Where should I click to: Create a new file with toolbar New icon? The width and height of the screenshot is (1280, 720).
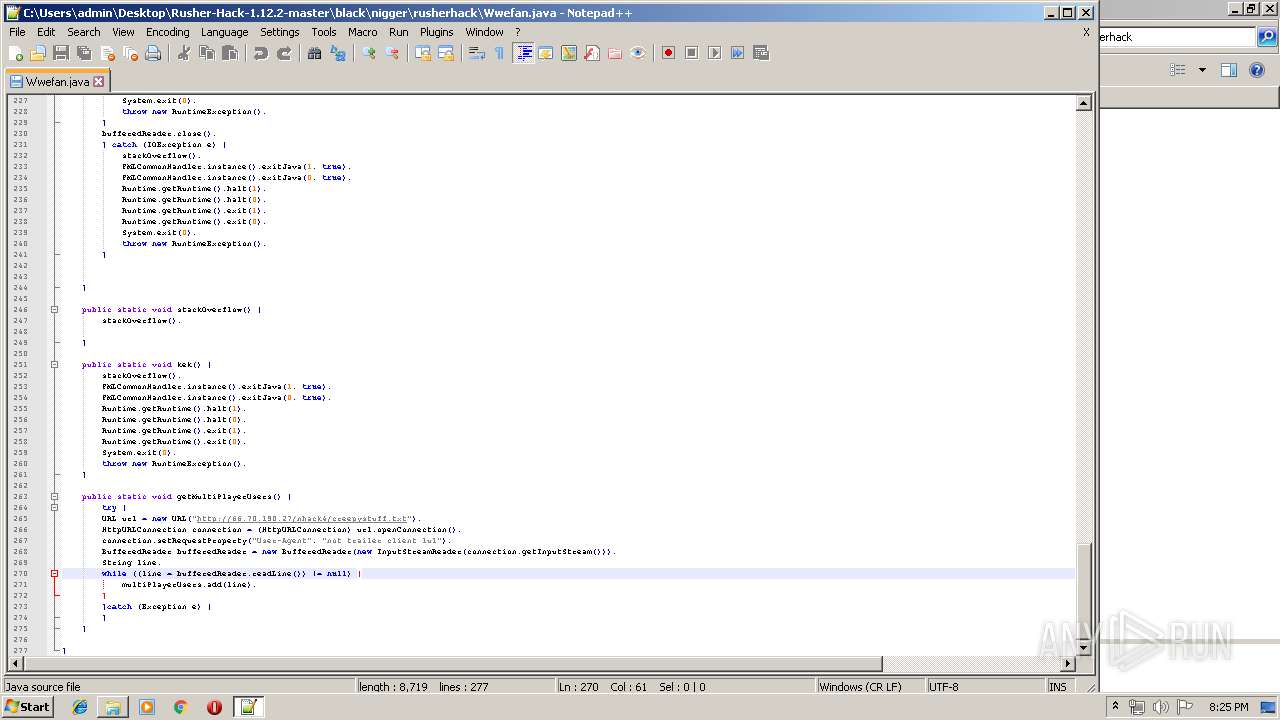16,53
